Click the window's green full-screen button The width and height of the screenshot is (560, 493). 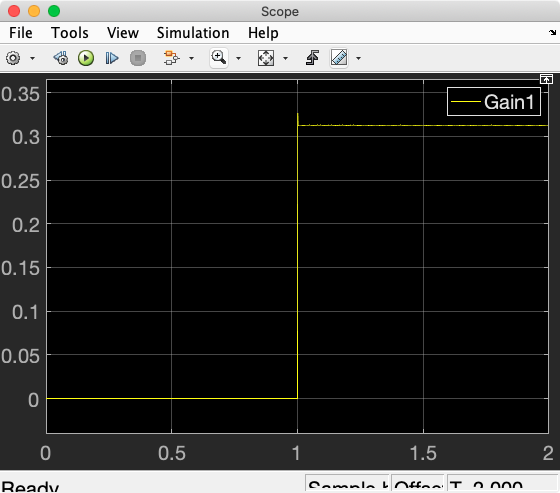click(x=54, y=11)
